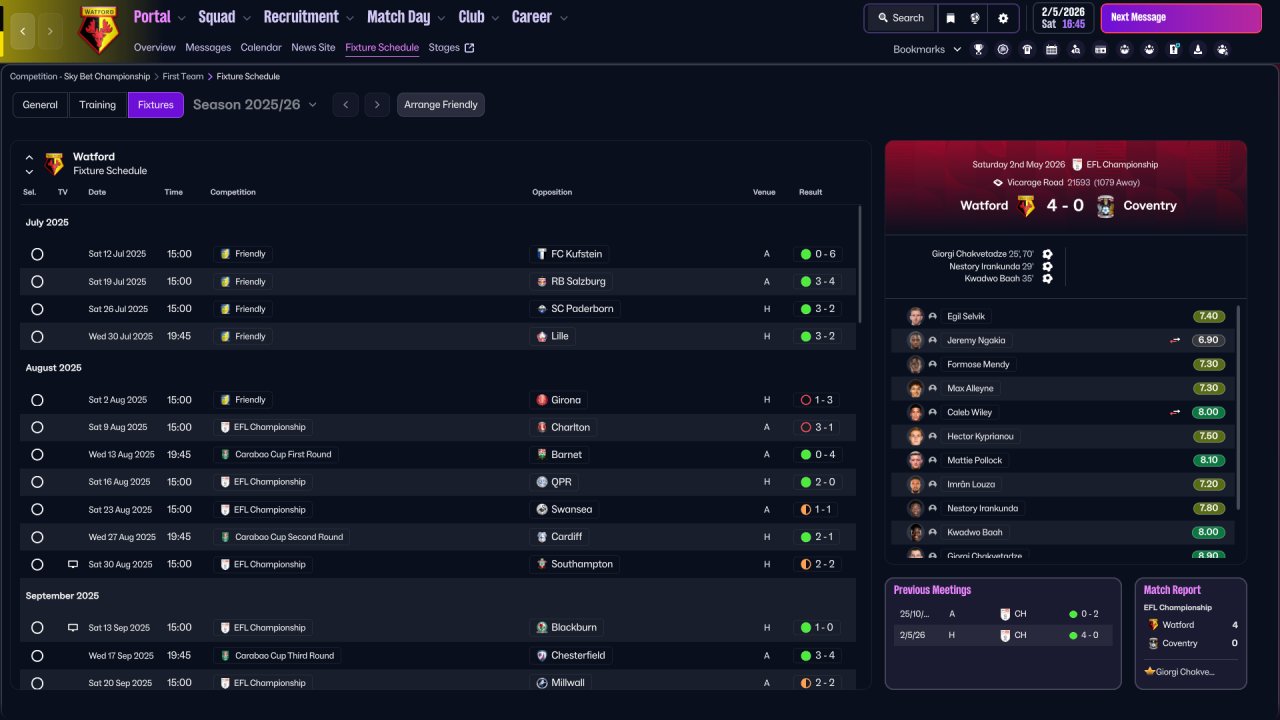Screen dimensions: 1280x720
Task: Switch to the News Site tab
Action: coord(313,48)
